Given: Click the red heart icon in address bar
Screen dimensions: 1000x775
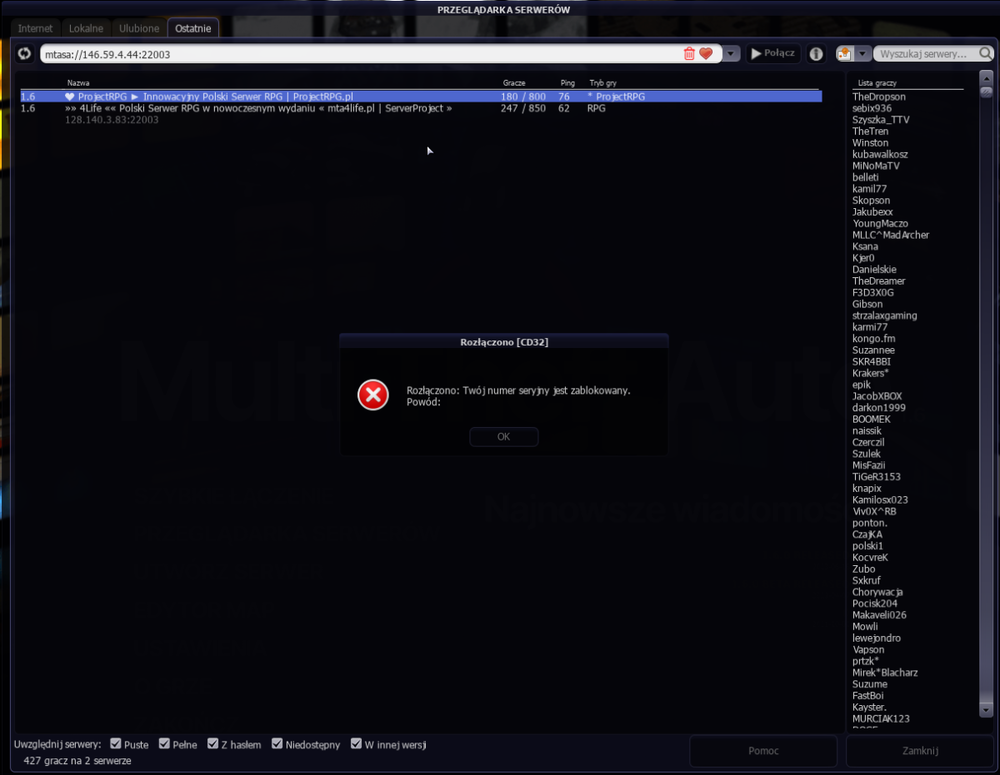Looking at the screenshot, I should pyautogui.click(x=705, y=54).
